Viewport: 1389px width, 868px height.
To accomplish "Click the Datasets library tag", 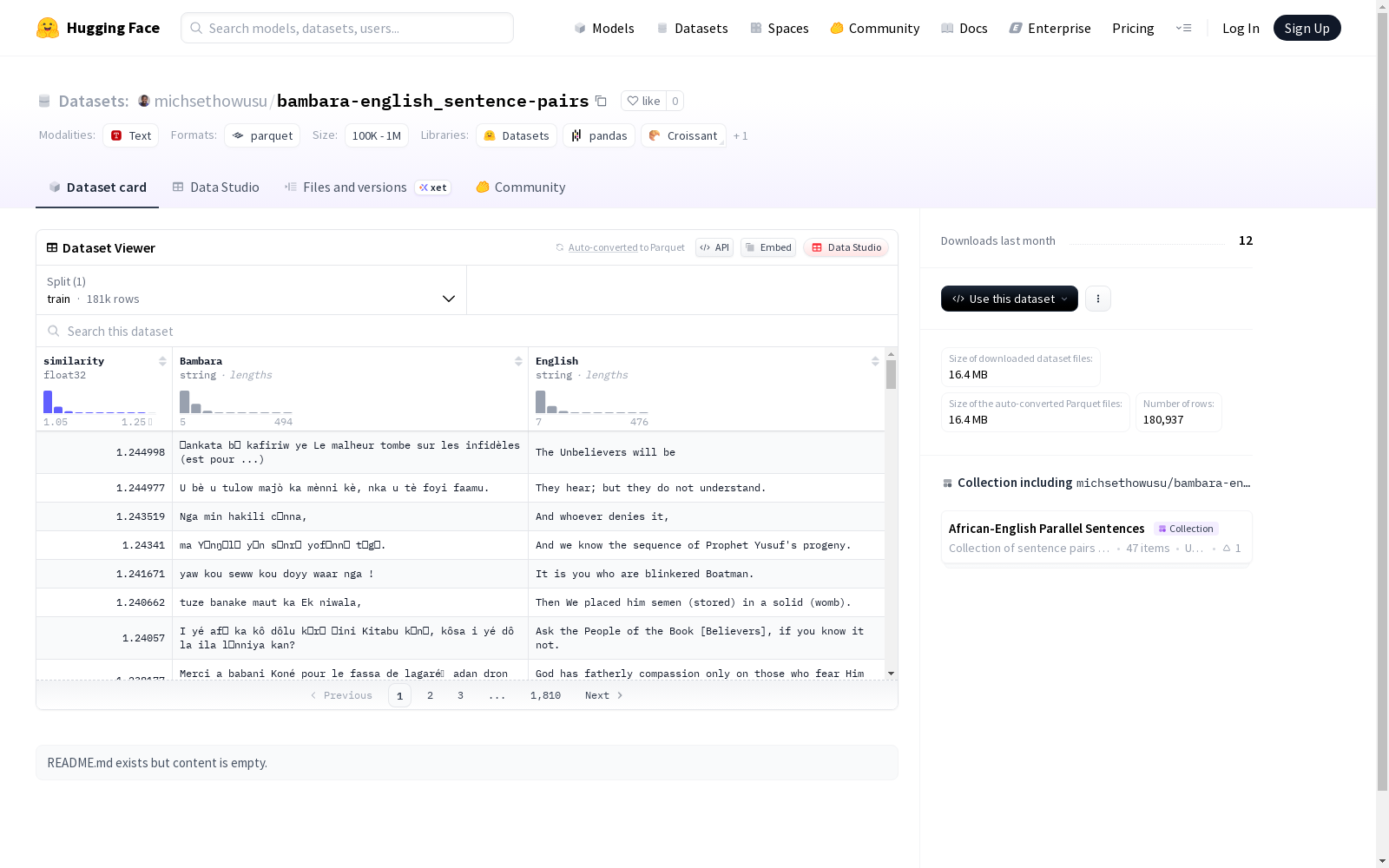I will pos(517,135).
